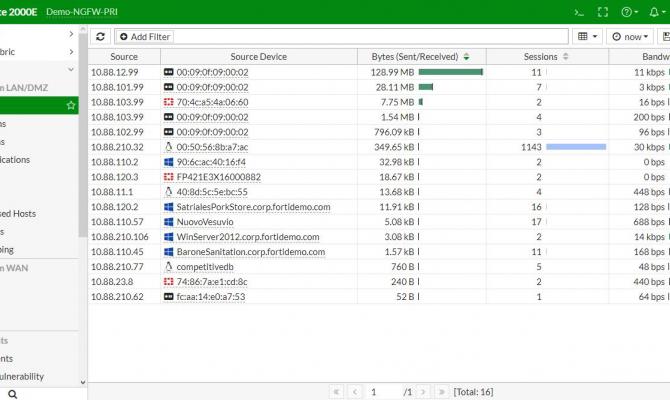670x400 pixels.
Task: Click the page number input field
Action: (x=384, y=392)
